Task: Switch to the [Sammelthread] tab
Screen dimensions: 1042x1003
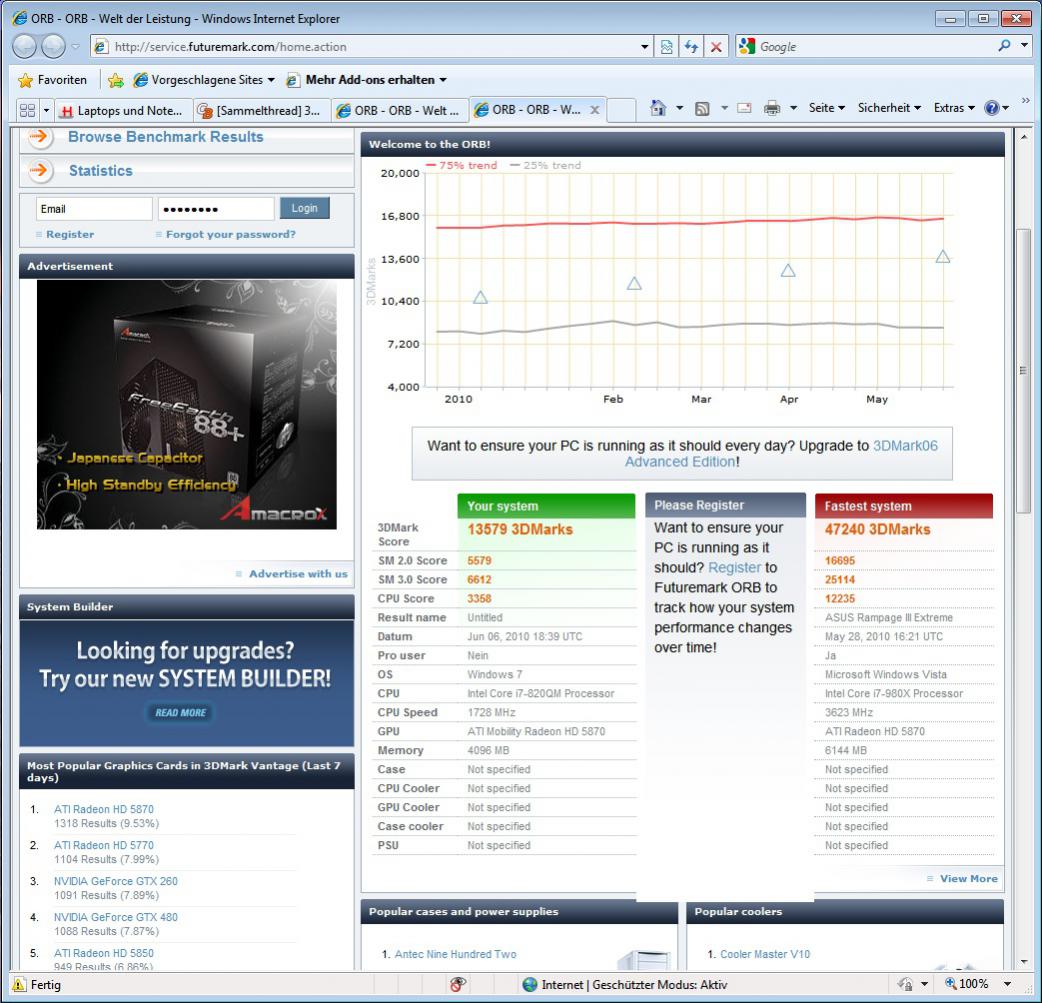Action: pyautogui.click(x=263, y=111)
